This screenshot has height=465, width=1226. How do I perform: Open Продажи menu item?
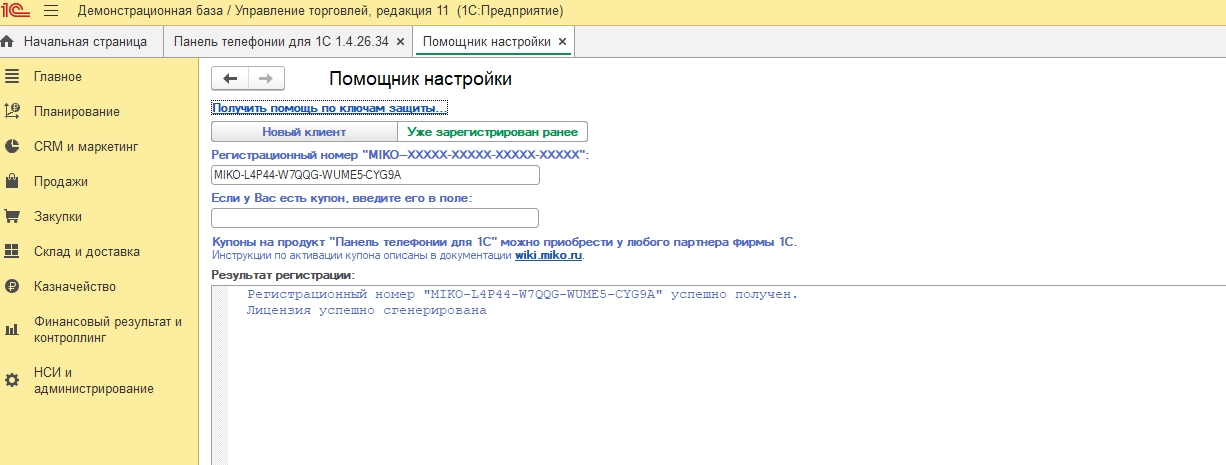(x=61, y=182)
